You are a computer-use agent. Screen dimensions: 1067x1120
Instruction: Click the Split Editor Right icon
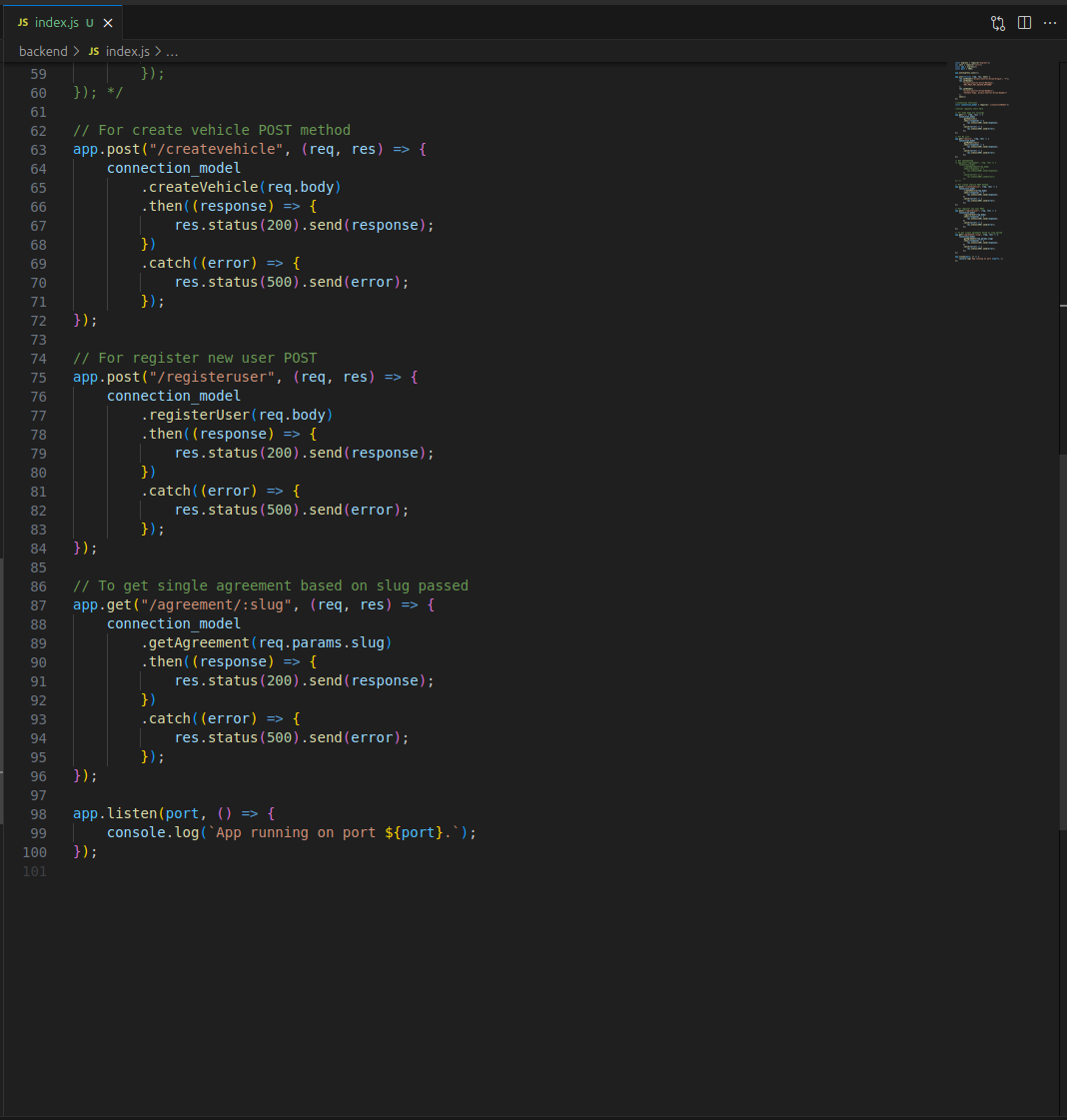pos(1024,23)
